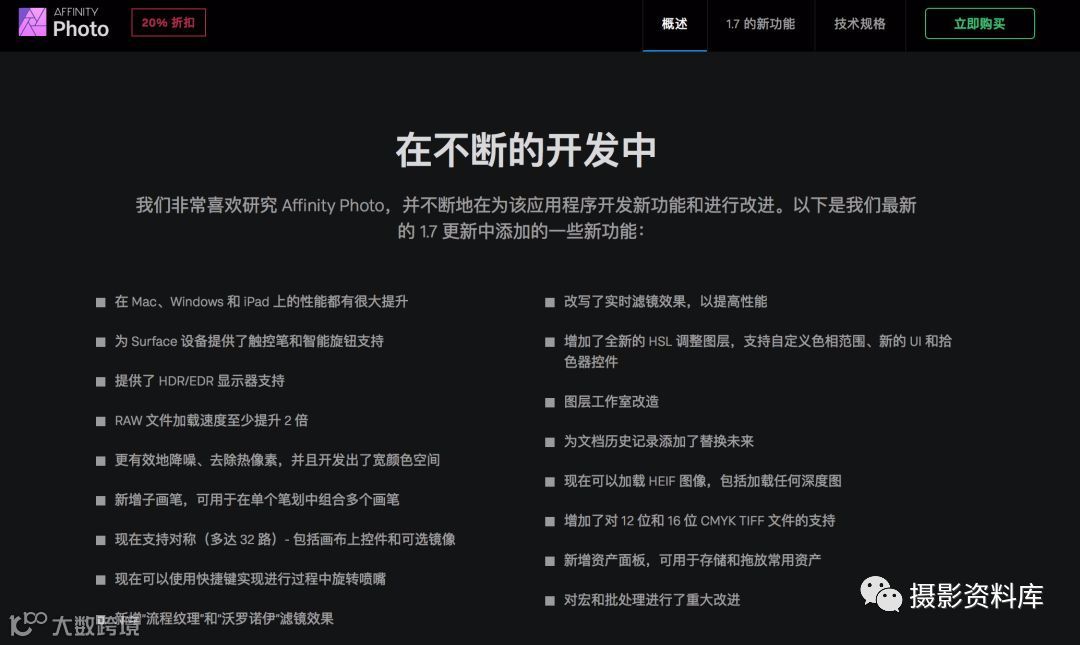Click text 改写了实时滤镜效果，以提高性能

tap(665, 301)
